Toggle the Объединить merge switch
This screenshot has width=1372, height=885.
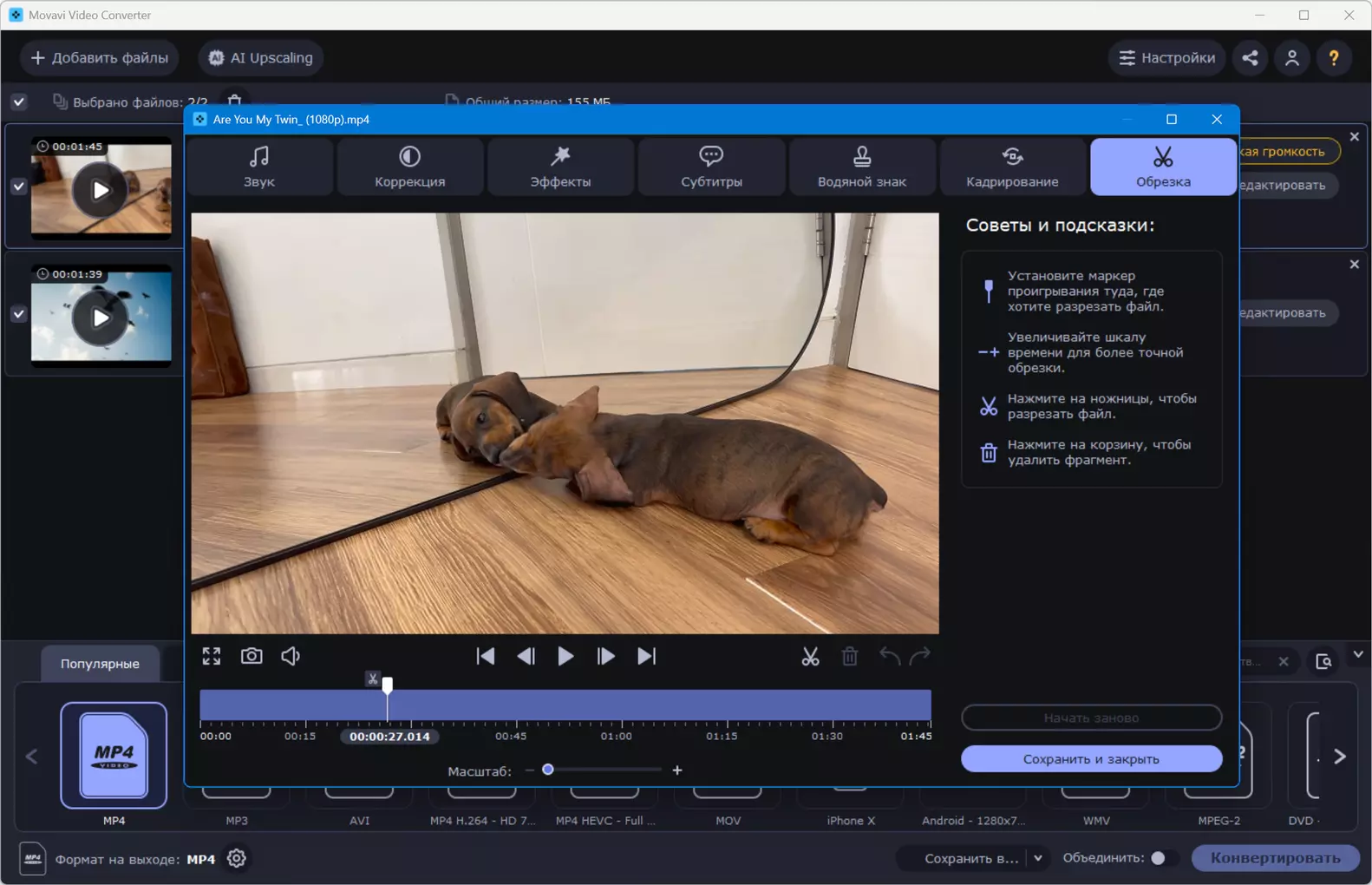click(x=1164, y=858)
